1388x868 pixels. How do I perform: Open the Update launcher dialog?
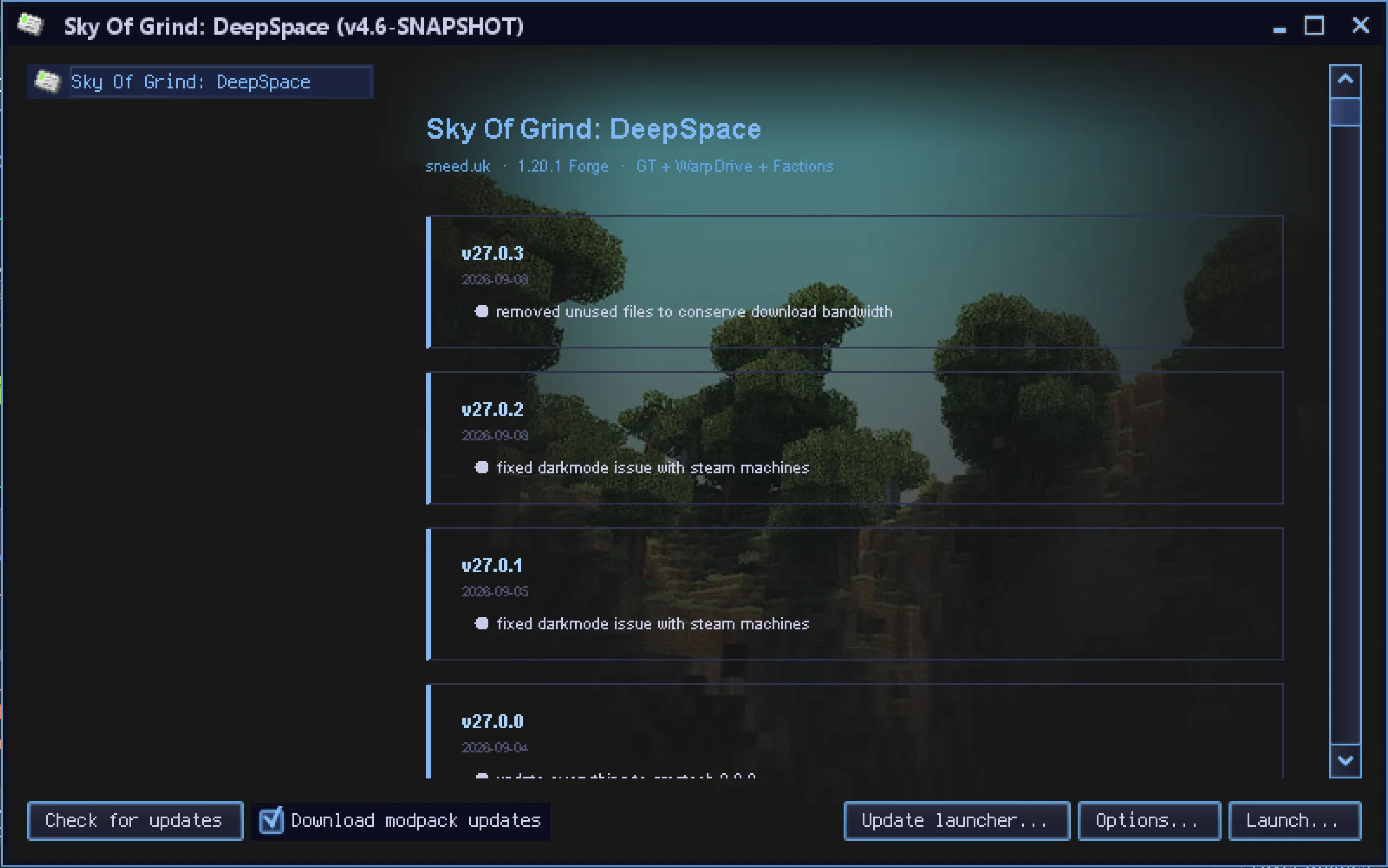click(956, 821)
